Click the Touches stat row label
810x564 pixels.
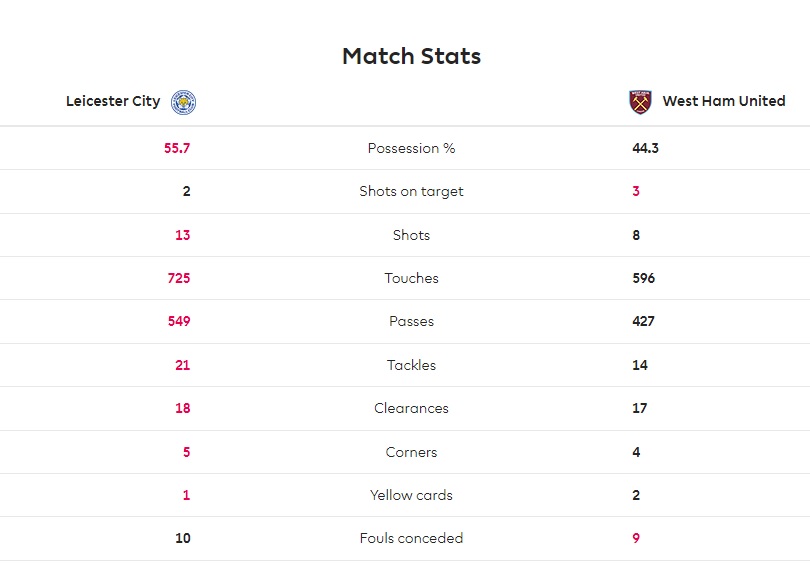click(x=412, y=278)
